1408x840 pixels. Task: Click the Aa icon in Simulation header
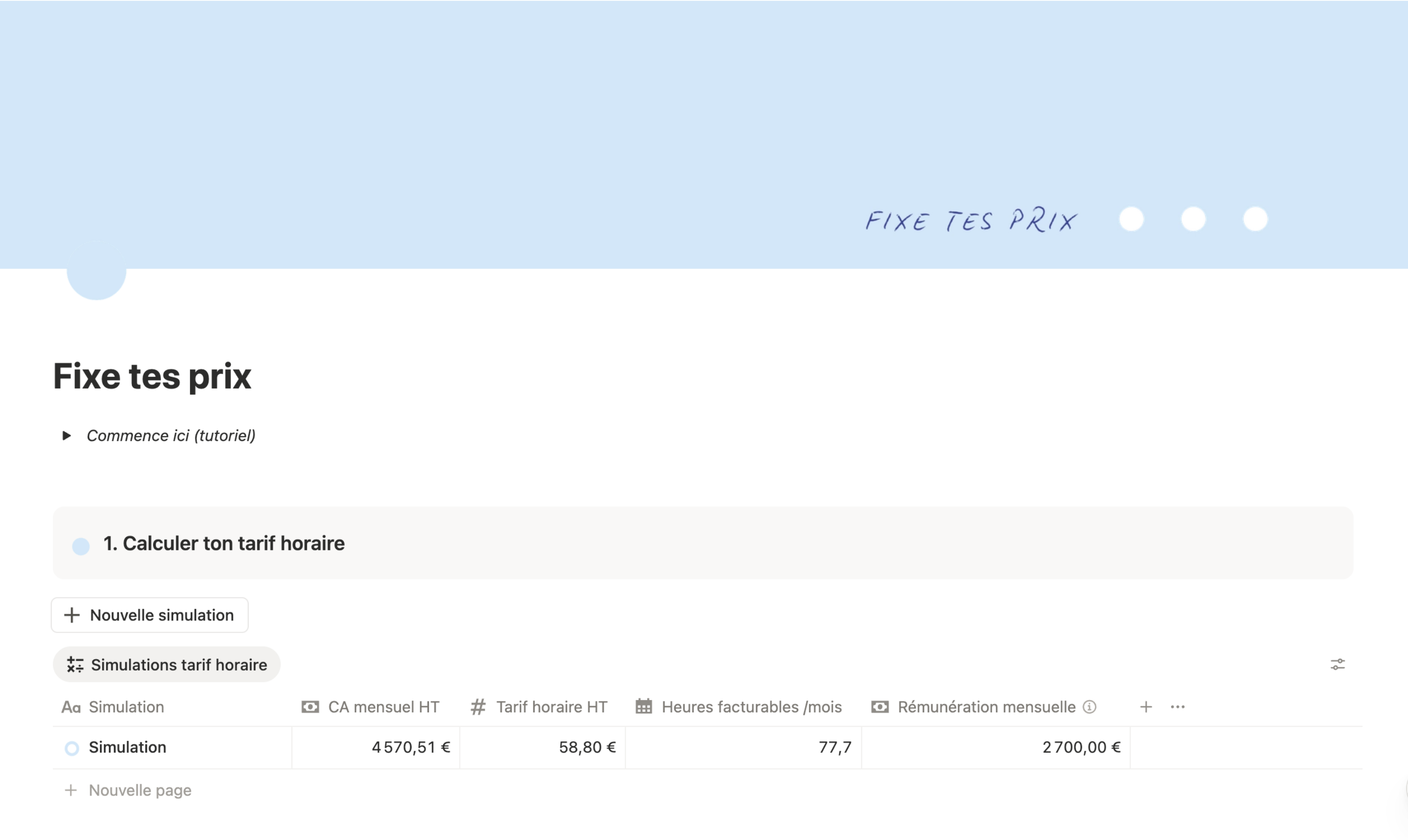71,707
